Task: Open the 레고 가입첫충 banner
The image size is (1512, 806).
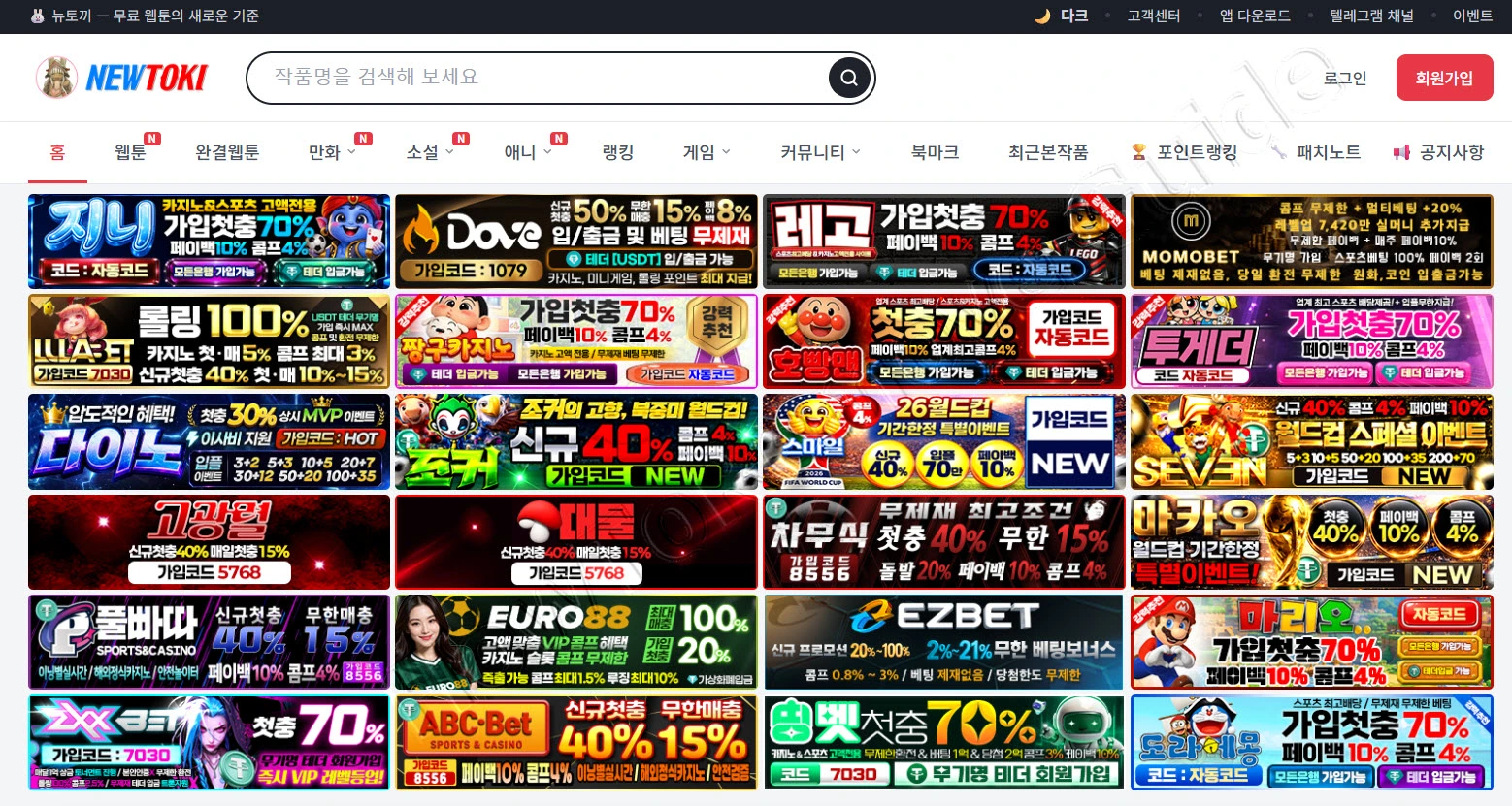Action: [x=944, y=242]
